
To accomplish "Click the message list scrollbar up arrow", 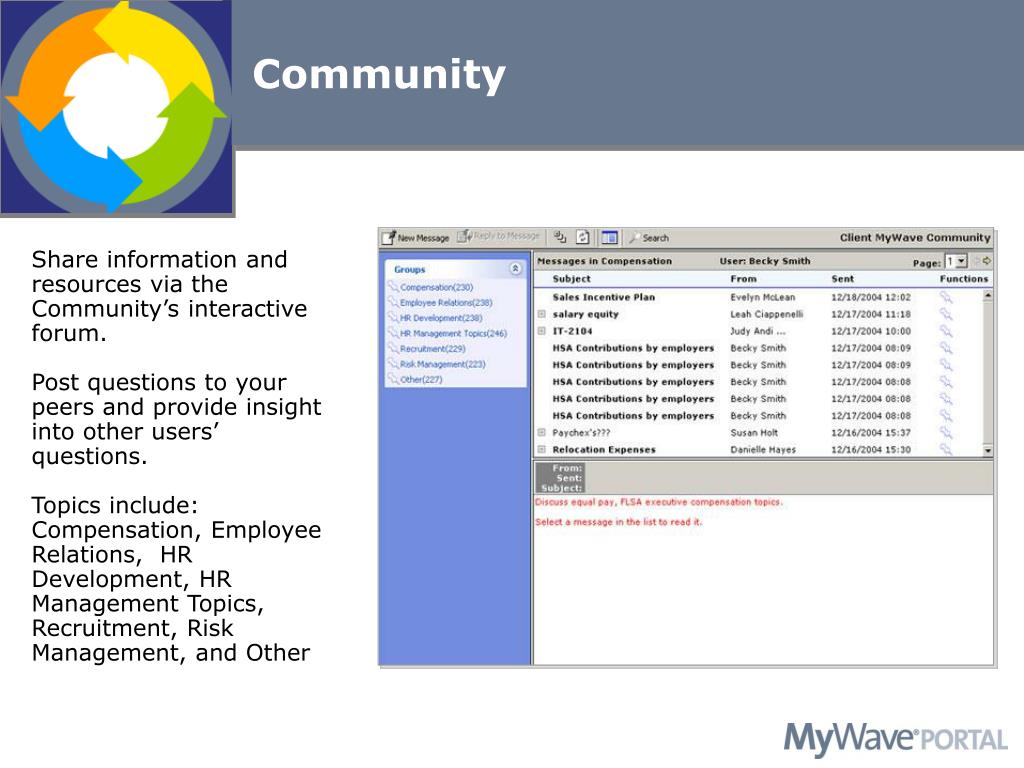I will 988,296.
